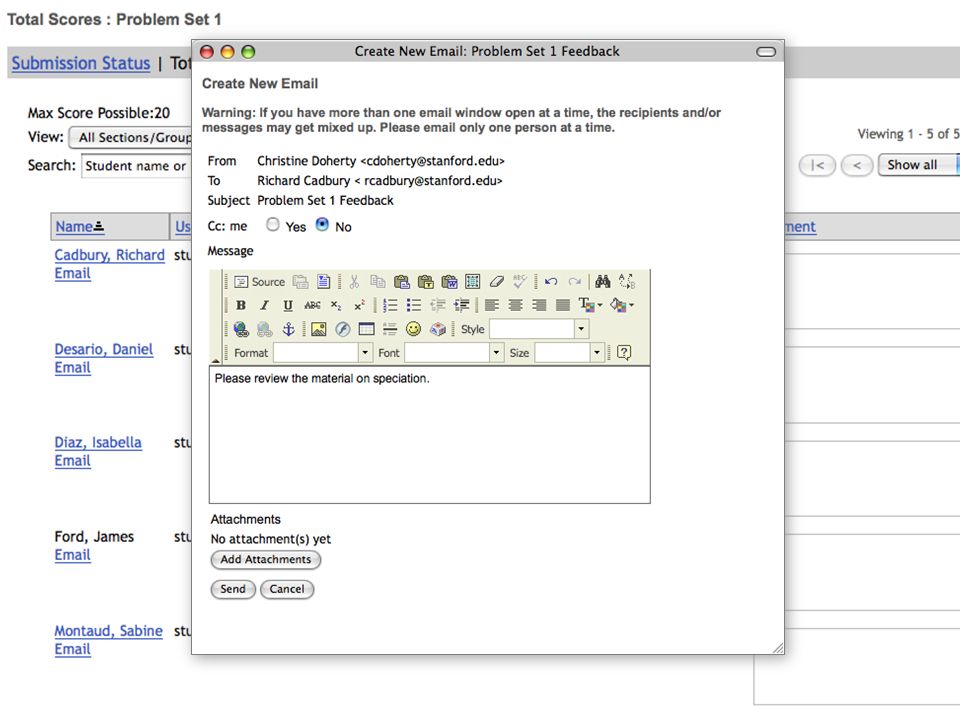This screenshot has height=720, width=960.
Task: Toggle Source view in the editor toolbar
Action: [260, 282]
